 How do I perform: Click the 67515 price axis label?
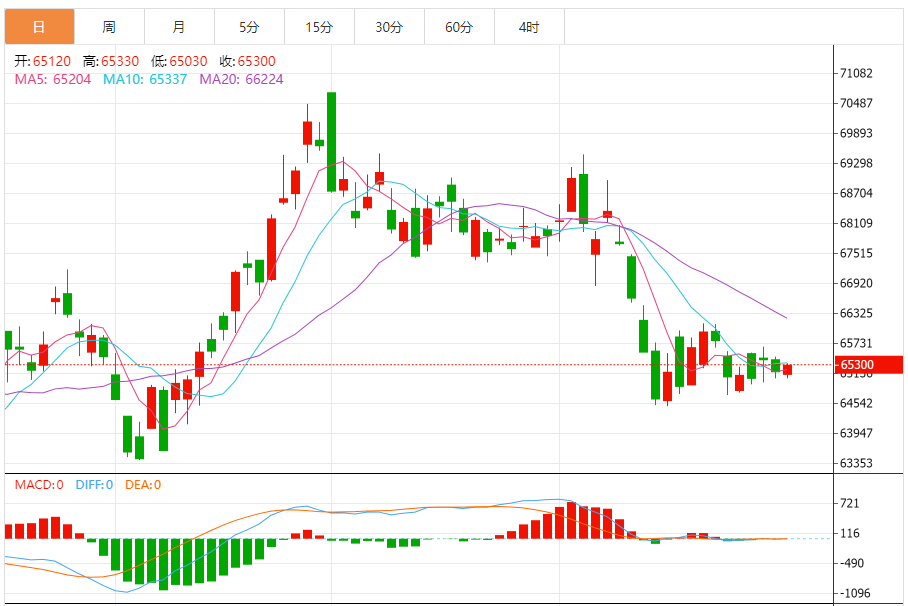point(856,253)
